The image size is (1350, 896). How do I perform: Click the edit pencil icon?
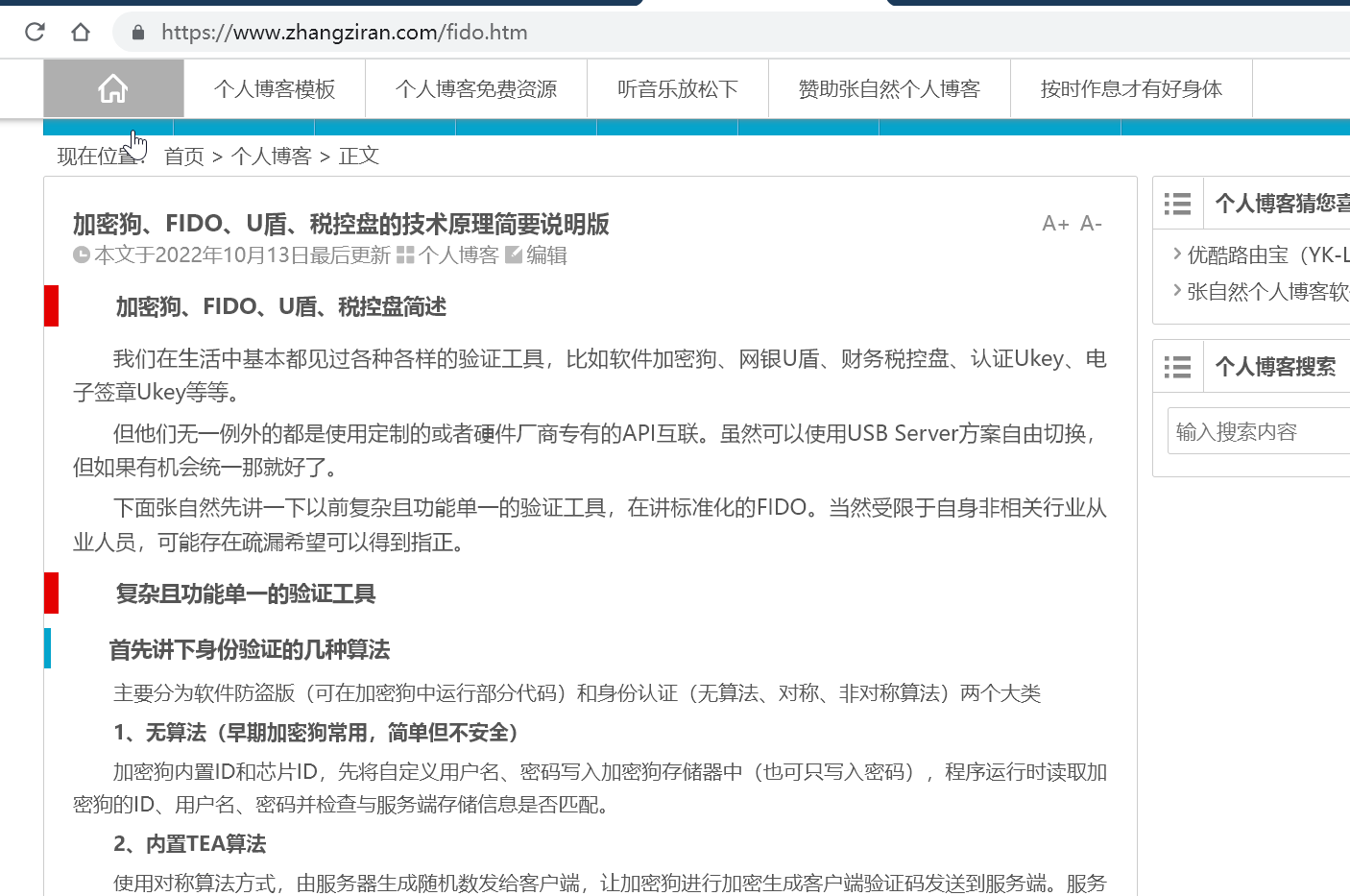[x=514, y=254]
